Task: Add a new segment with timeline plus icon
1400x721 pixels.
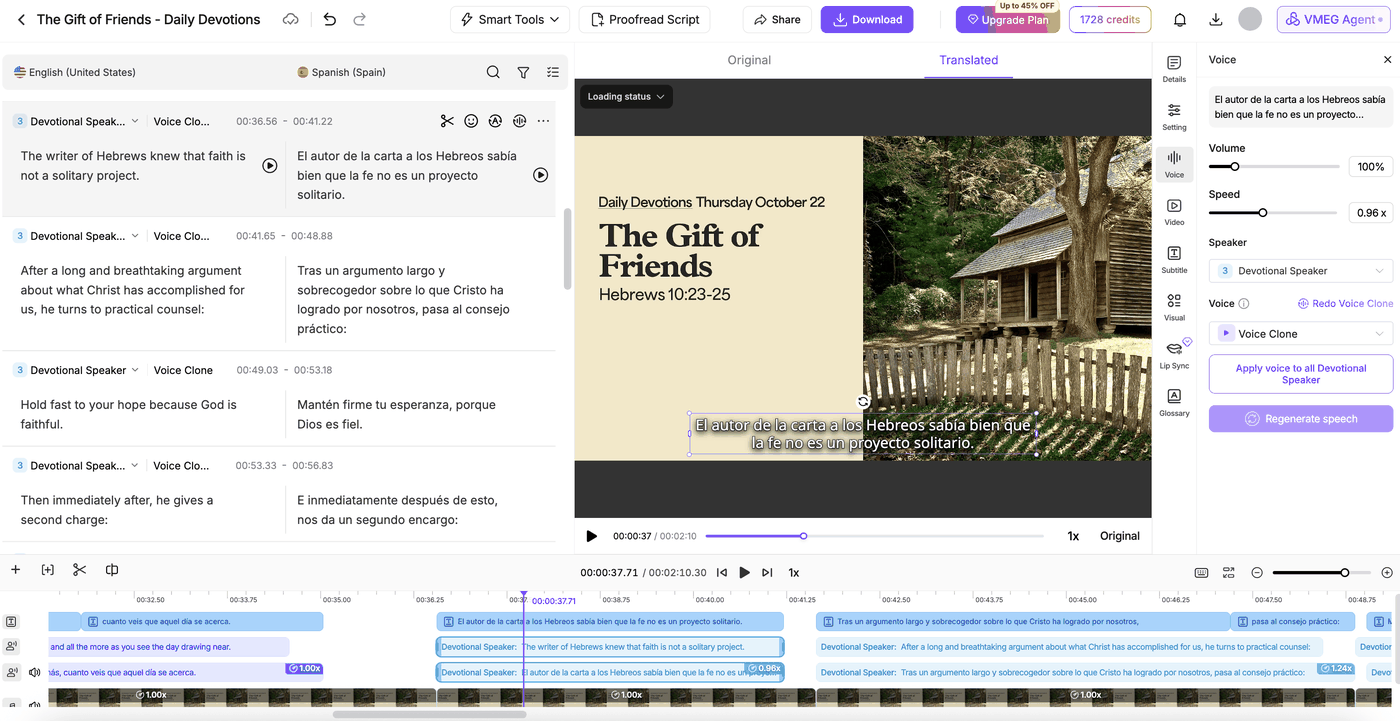Action: tap(16, 570)
